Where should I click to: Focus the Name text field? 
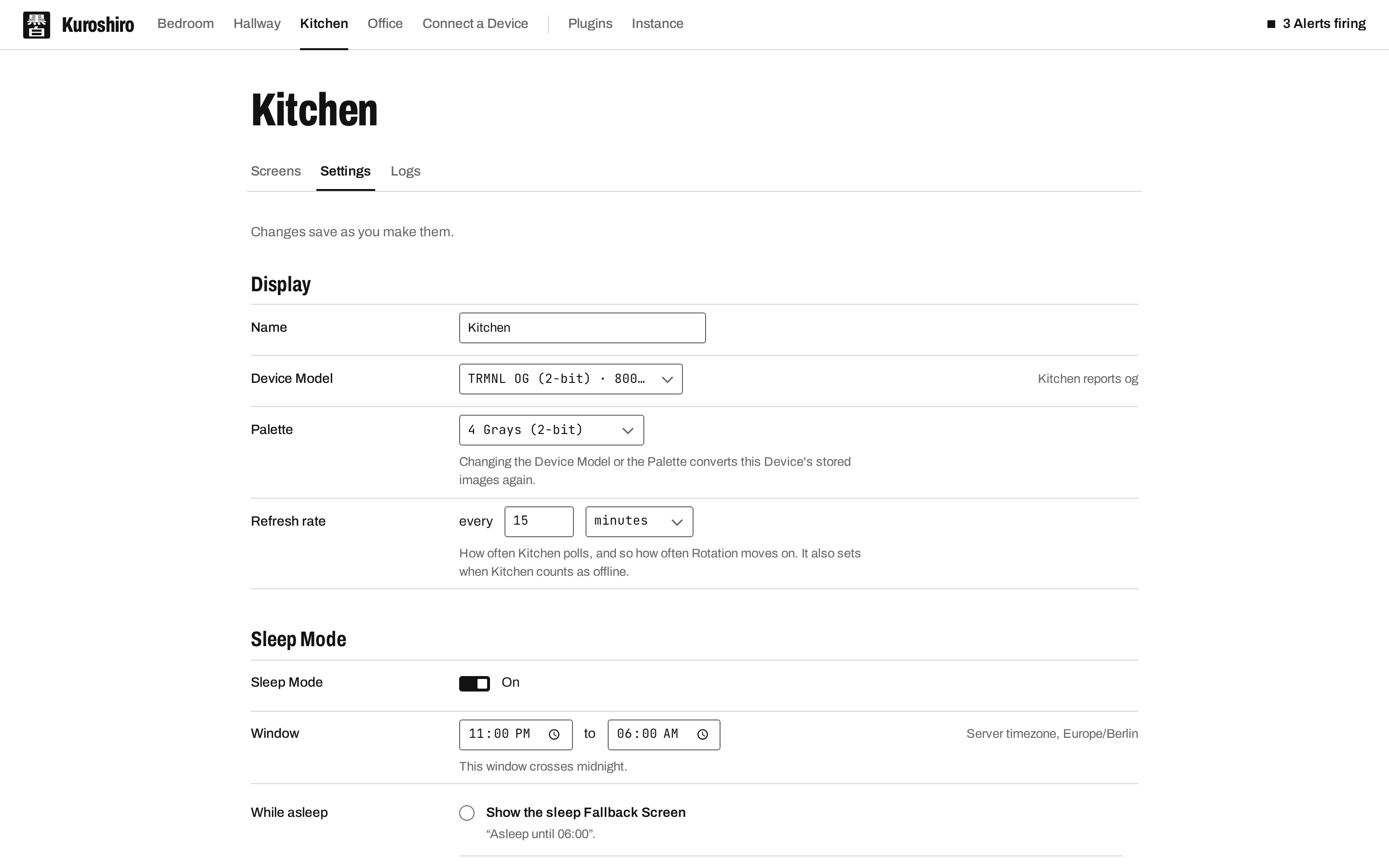point(582,328)
